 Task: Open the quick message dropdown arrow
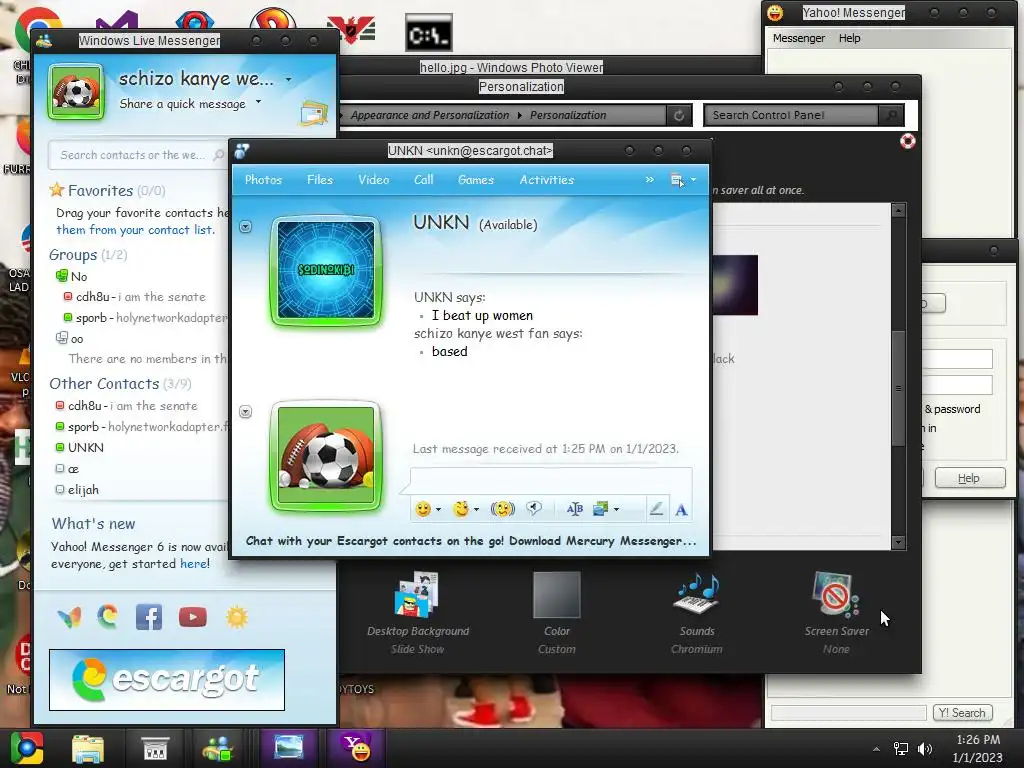pyautogui.click(x=259, y=102)
